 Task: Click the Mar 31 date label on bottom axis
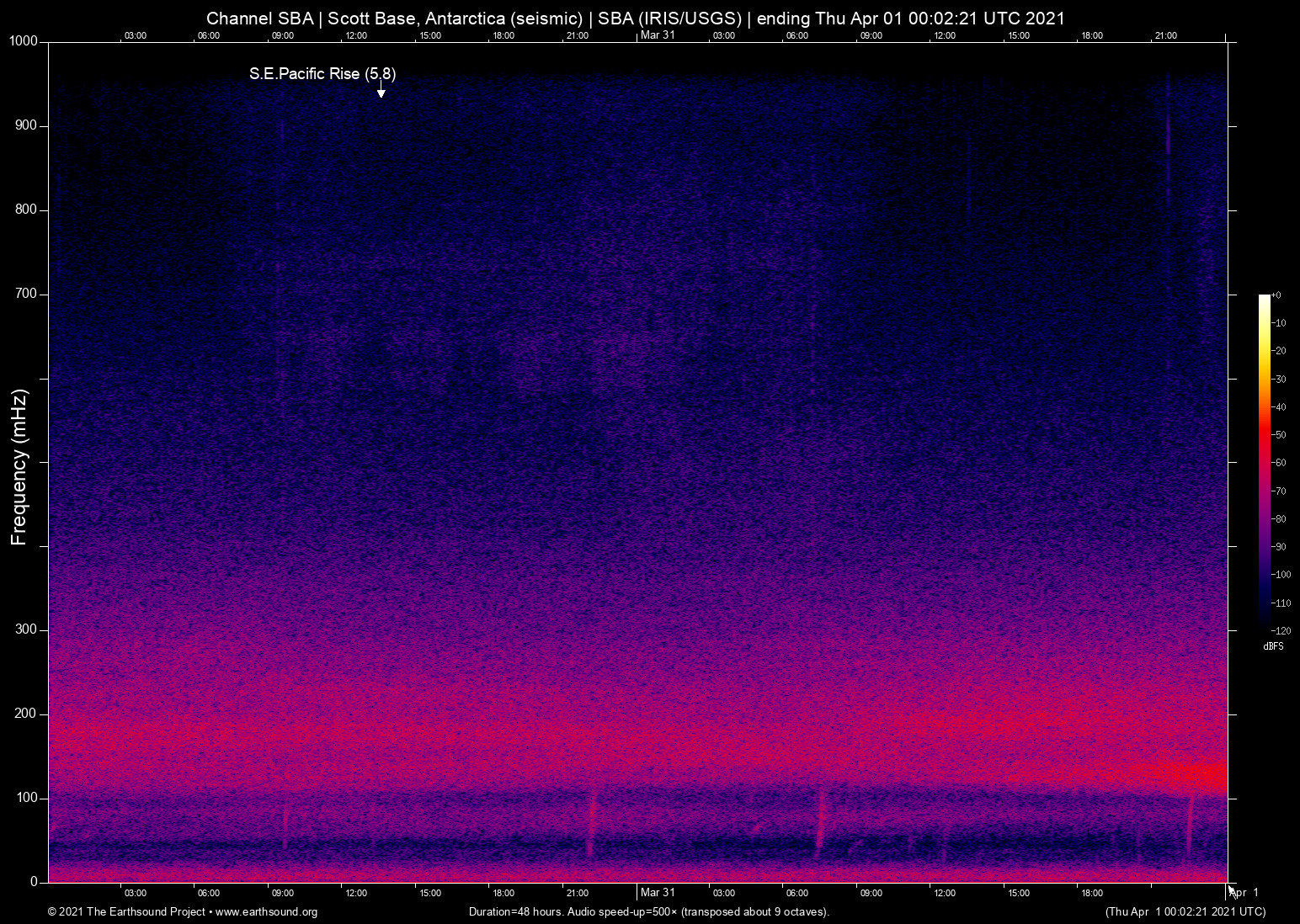coord(658,892)
